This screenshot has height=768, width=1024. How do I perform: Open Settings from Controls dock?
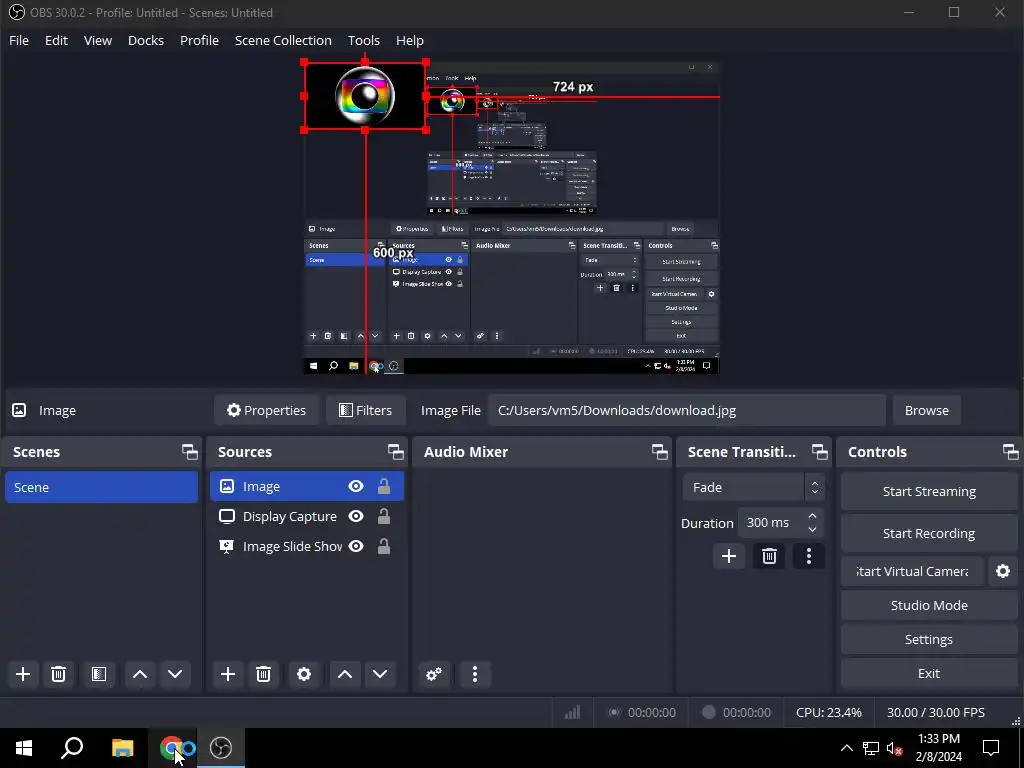coord(929,639)
